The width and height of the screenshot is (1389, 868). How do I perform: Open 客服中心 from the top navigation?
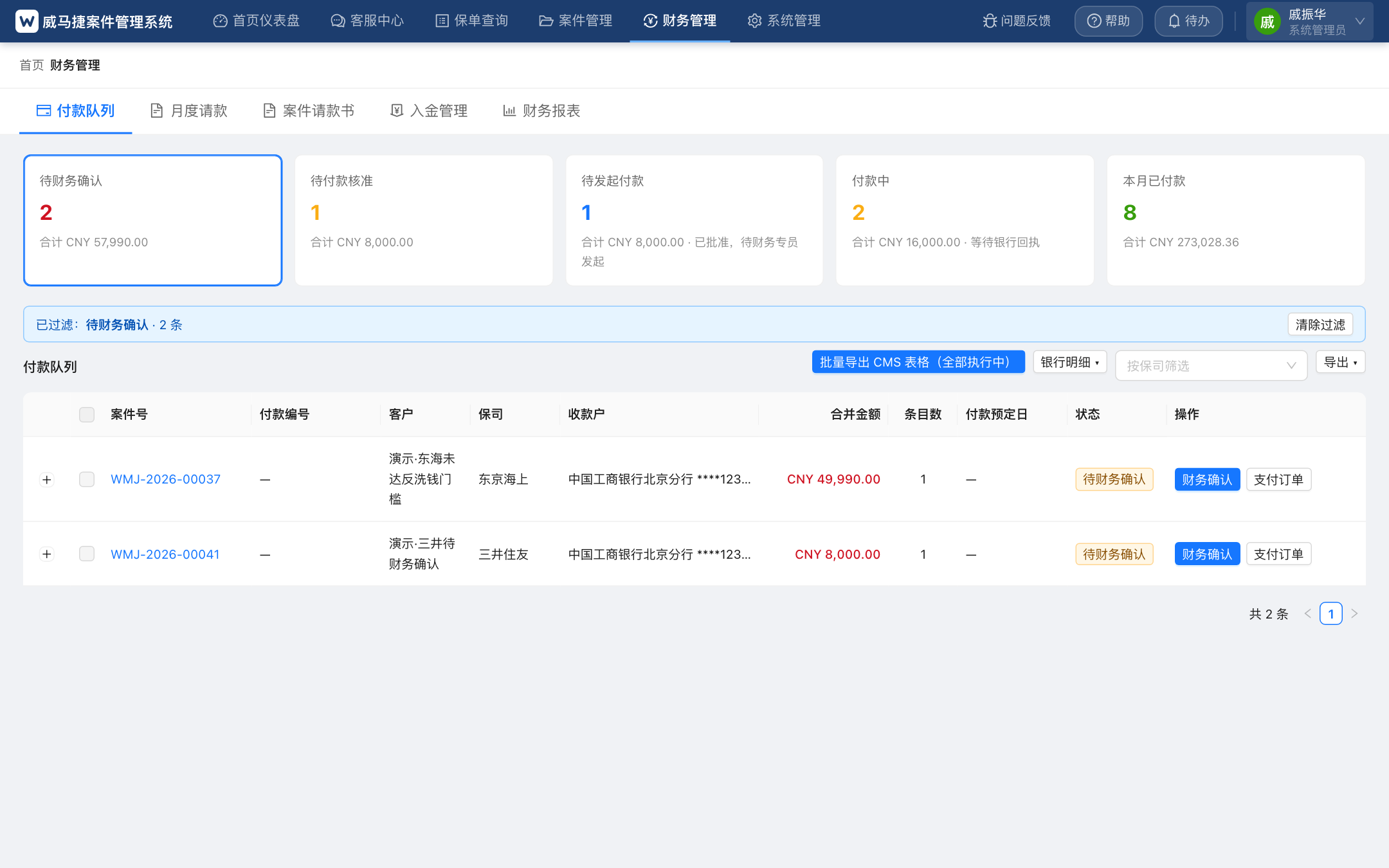[367, 21]
